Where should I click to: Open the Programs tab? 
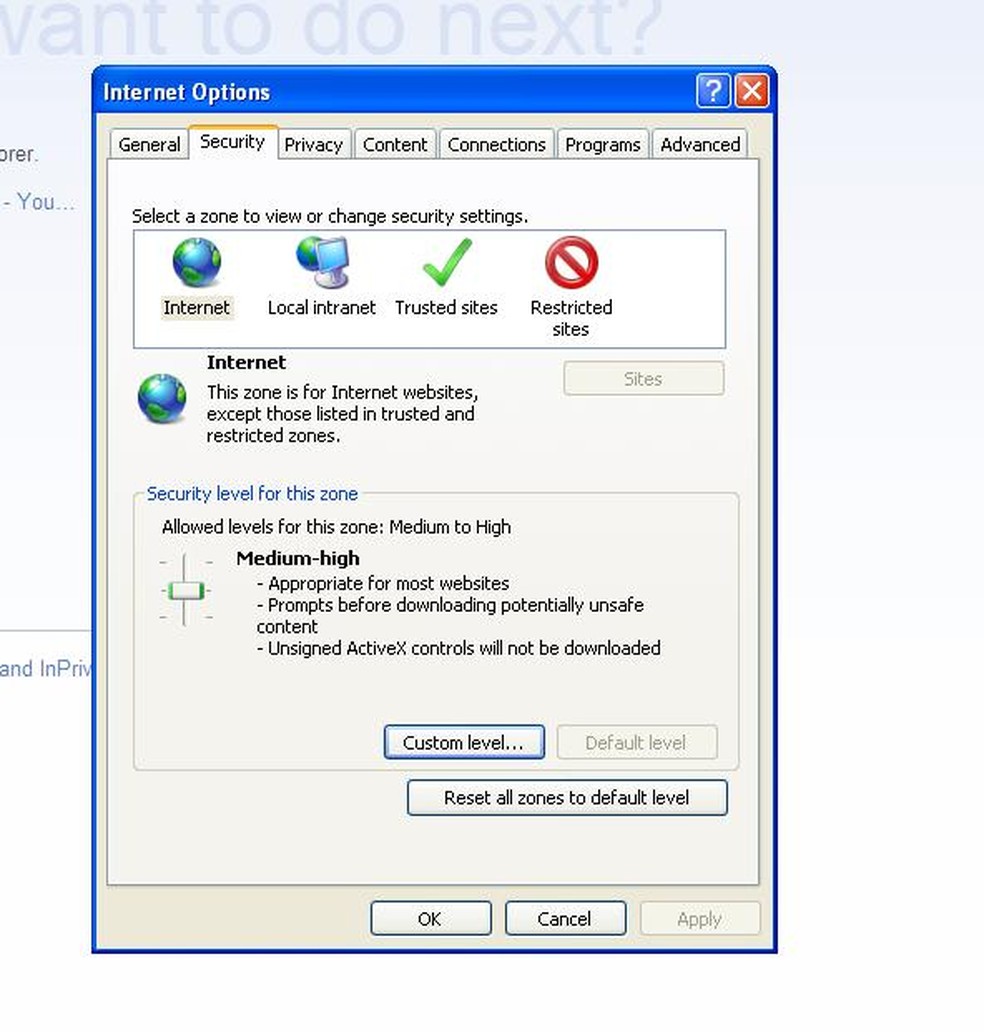(603, 144)
